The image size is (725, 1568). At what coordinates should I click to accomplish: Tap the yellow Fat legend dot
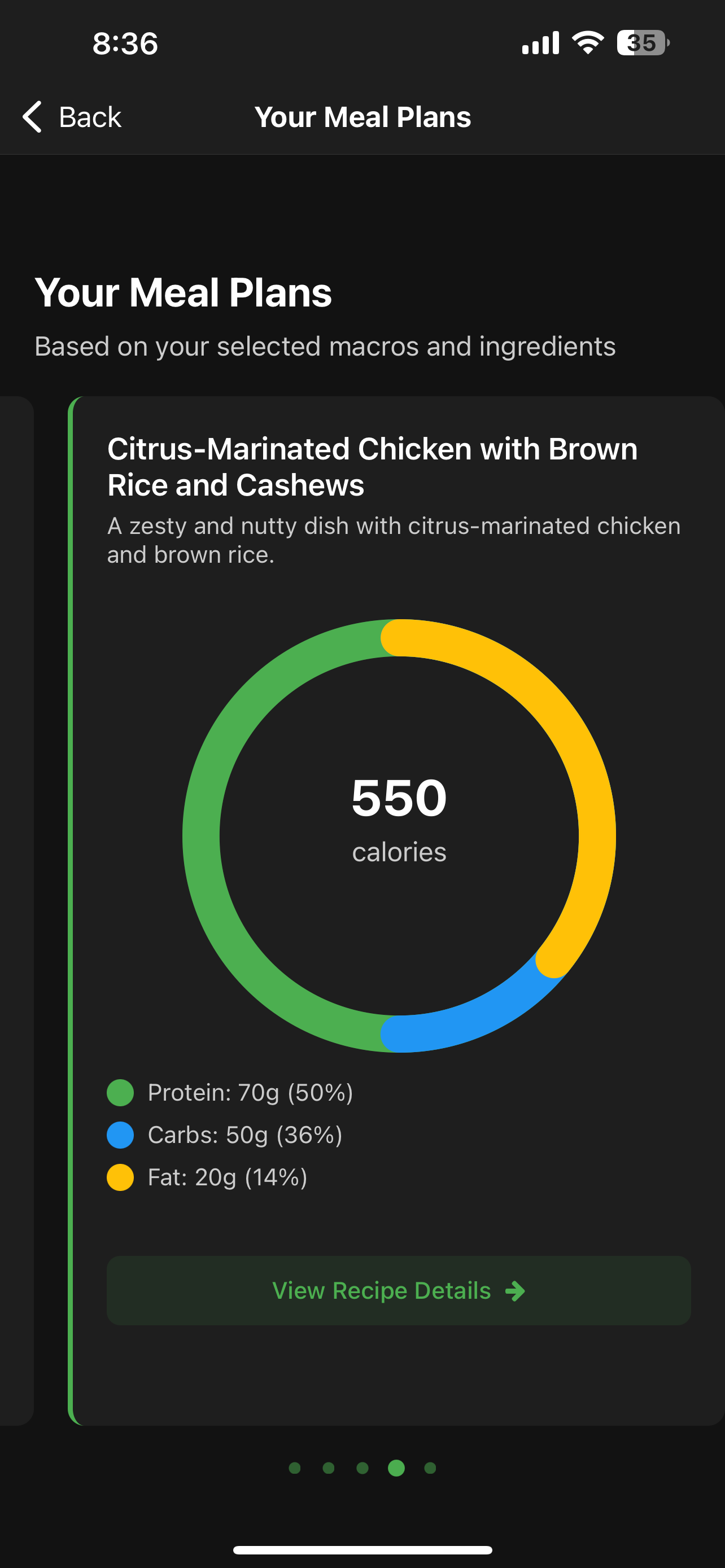coord(120,1177)
